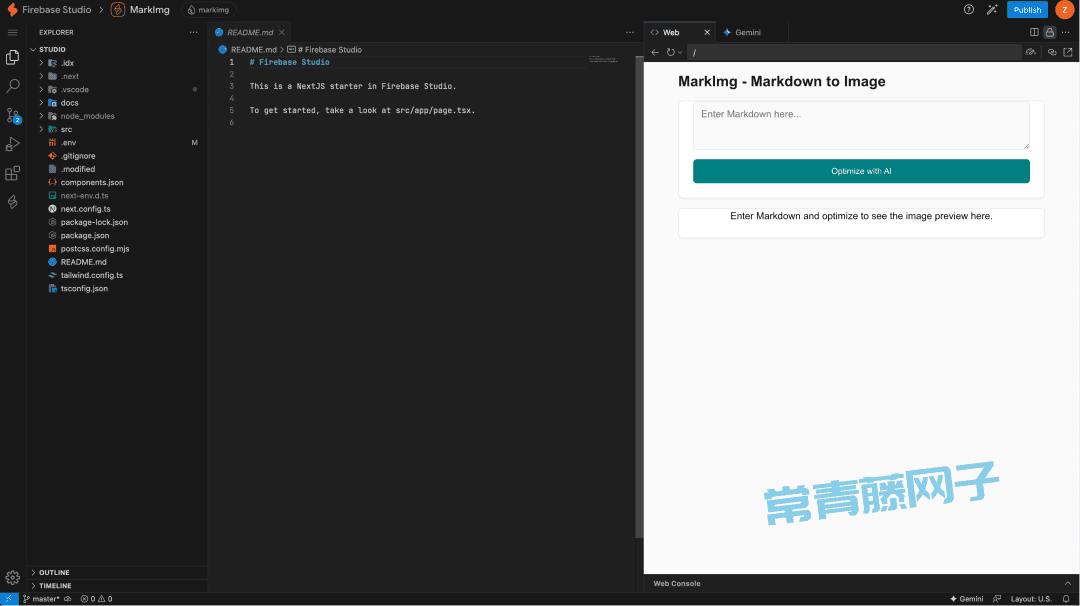Screen dimensions: 1080x606
Task: Expand the .vscode folder
Action: point(41,90)
